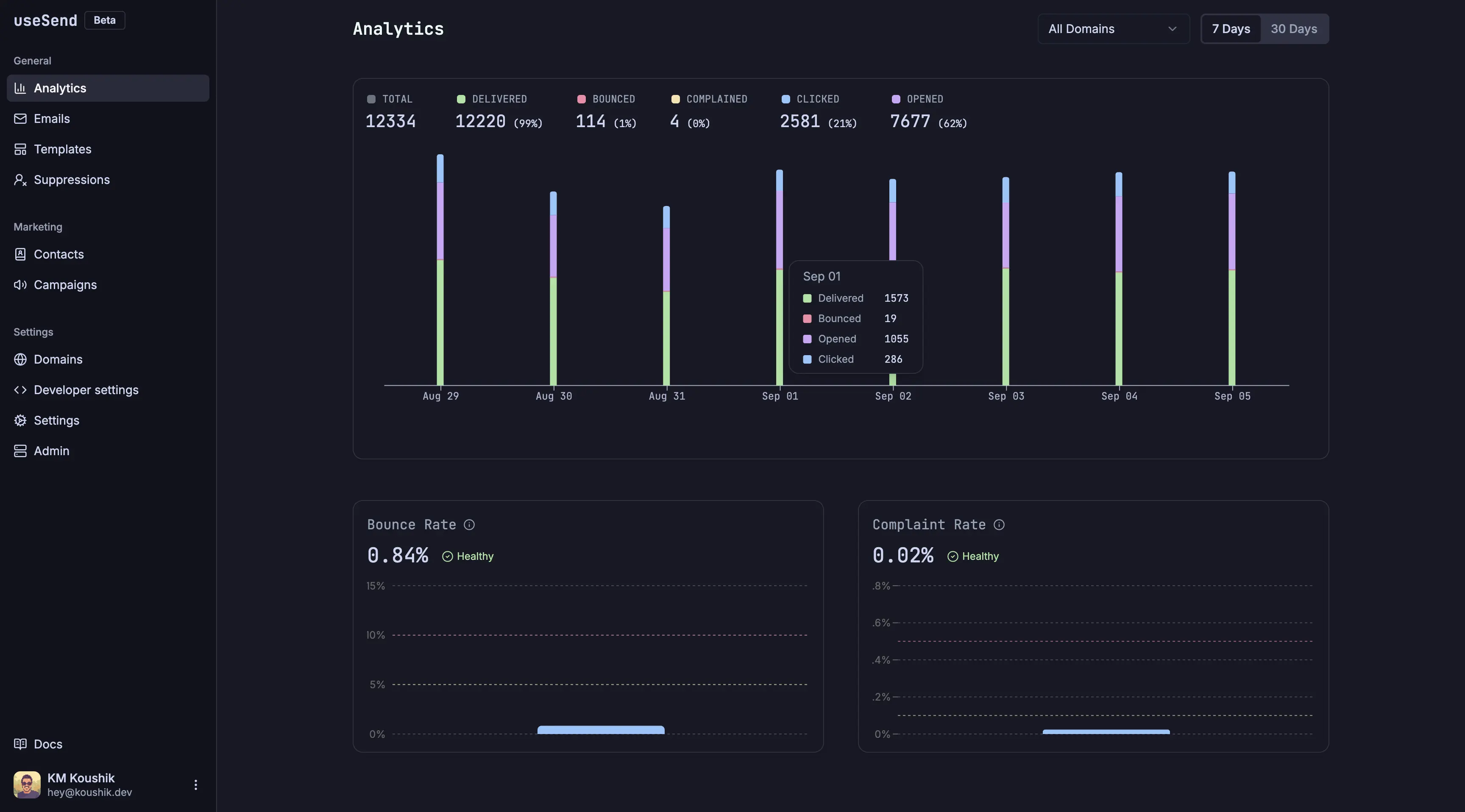1465x812 pixels.
Task: Click the KM Koushik profile entry
Action: pyautogui.click(x=80, y=784)
